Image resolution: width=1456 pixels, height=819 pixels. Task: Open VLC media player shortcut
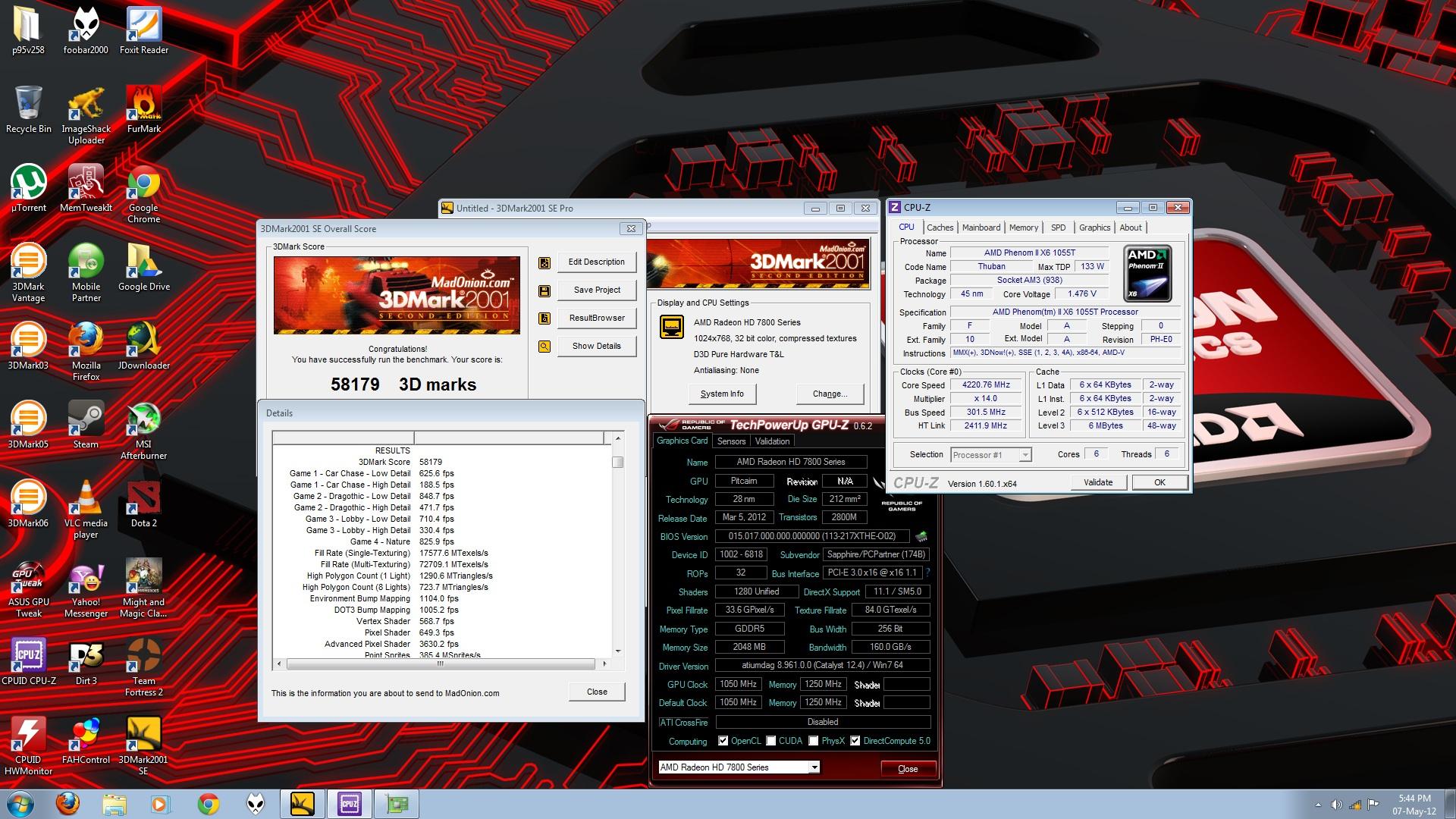click(x=86, y=509)
